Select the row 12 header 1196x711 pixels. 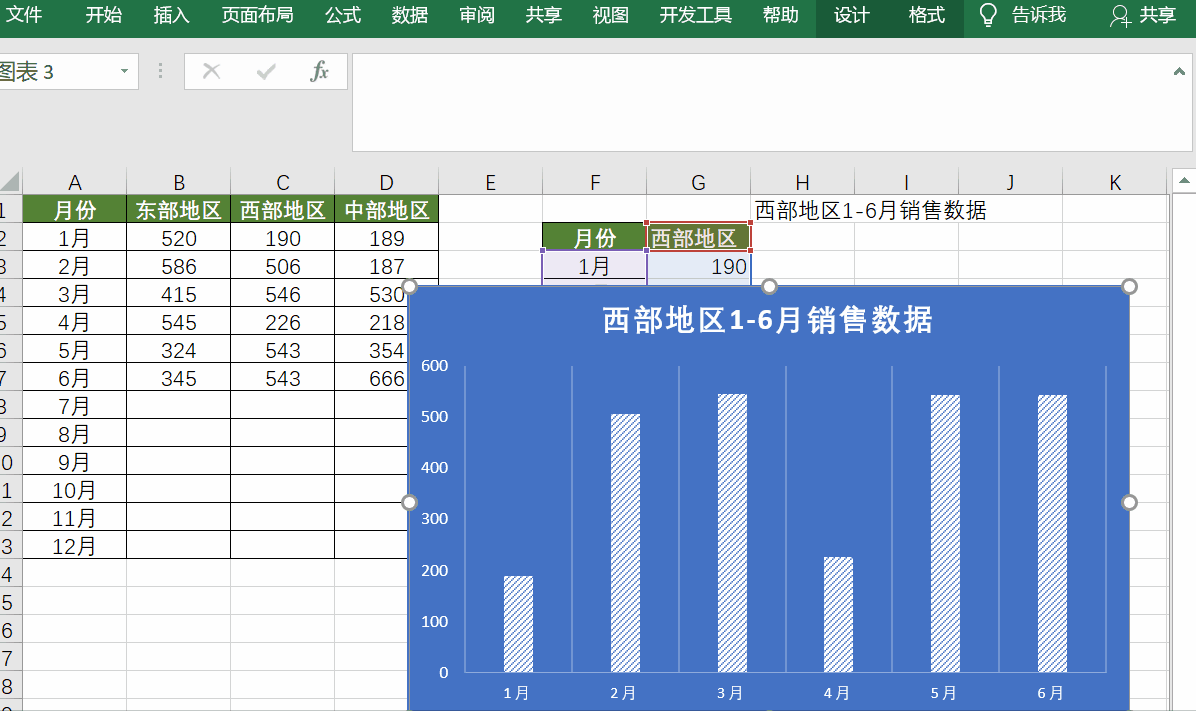click(8, 518)
